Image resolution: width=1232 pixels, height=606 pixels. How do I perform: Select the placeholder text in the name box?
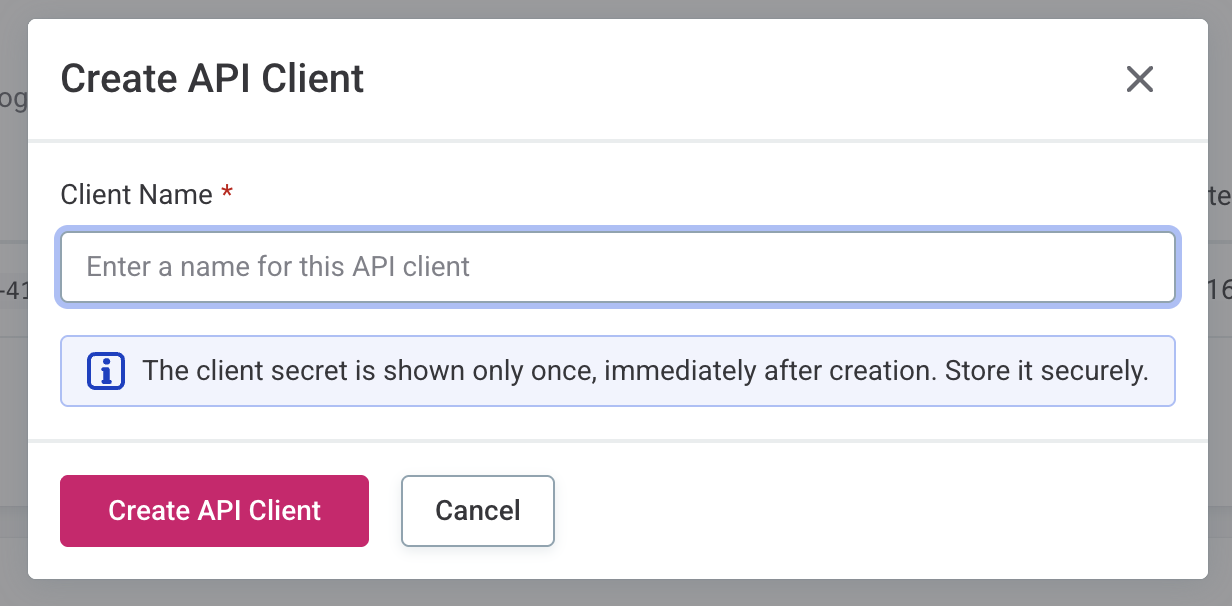click(x=278, y=267)
